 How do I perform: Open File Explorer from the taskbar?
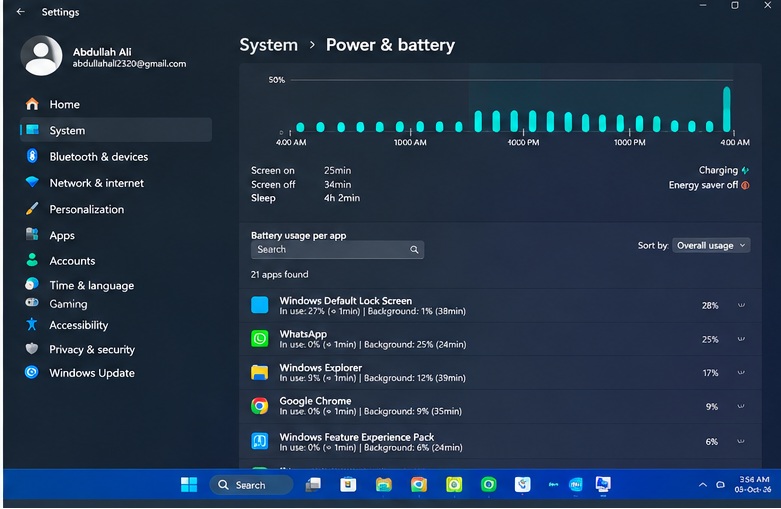click(x=384, y=484)
